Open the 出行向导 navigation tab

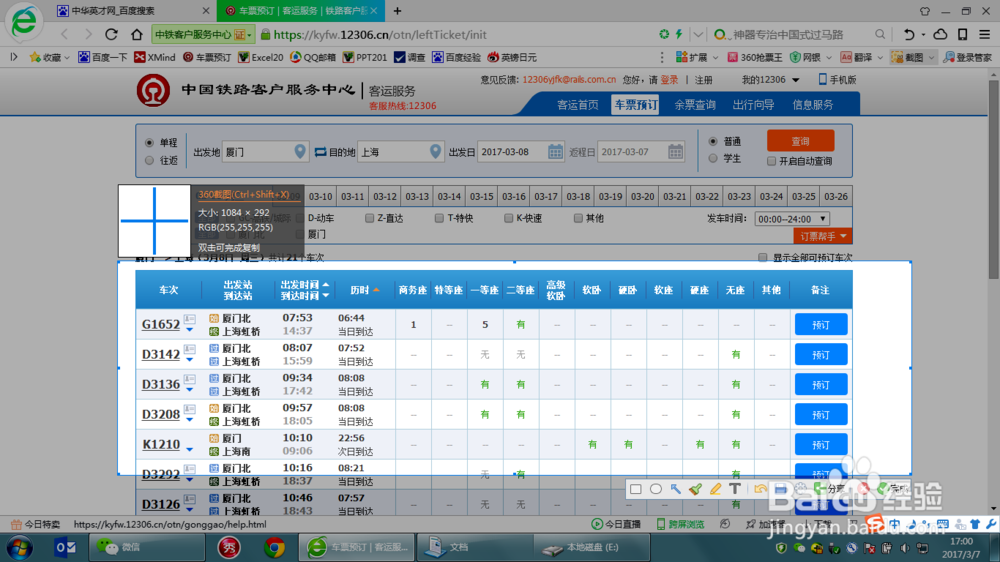pyautogui.click(x=753, y=105)
